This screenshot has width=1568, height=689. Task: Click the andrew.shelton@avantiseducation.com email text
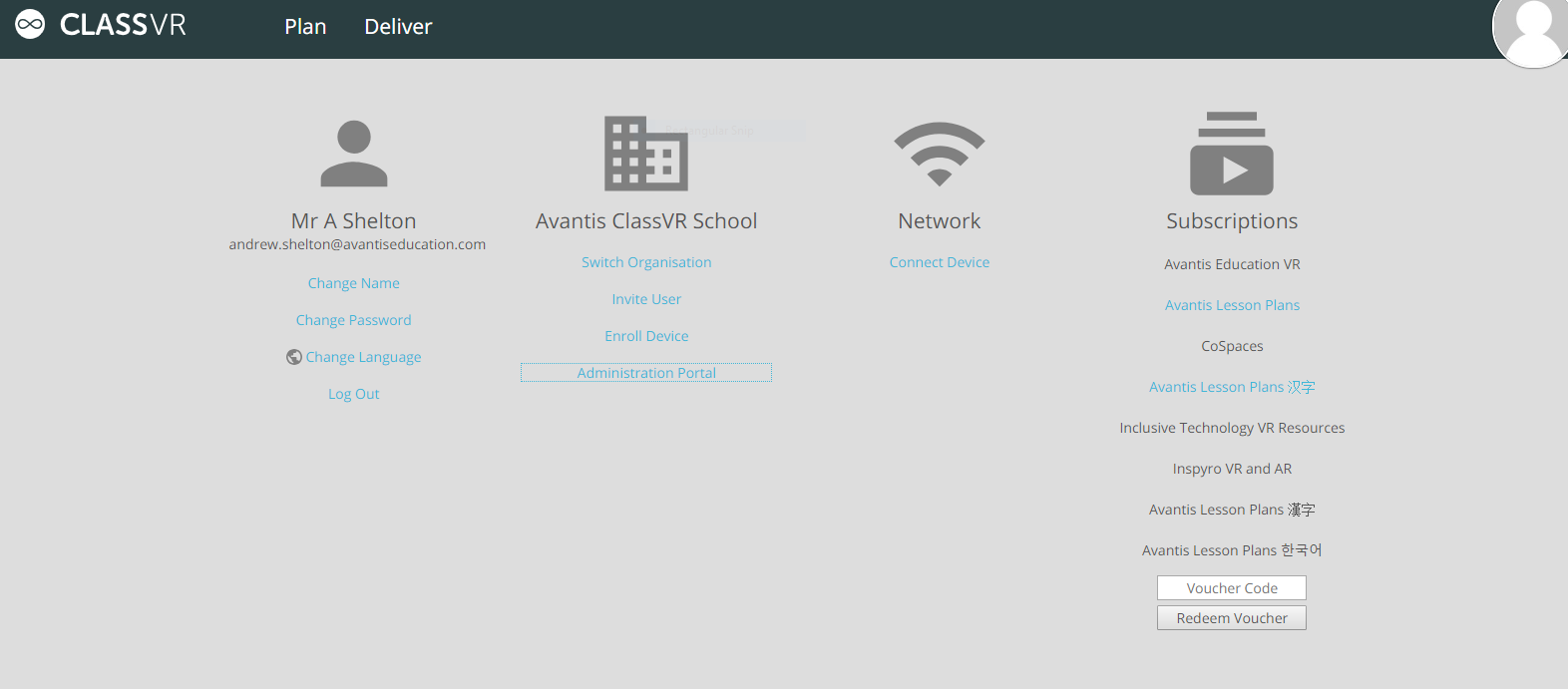coord(357,244)
